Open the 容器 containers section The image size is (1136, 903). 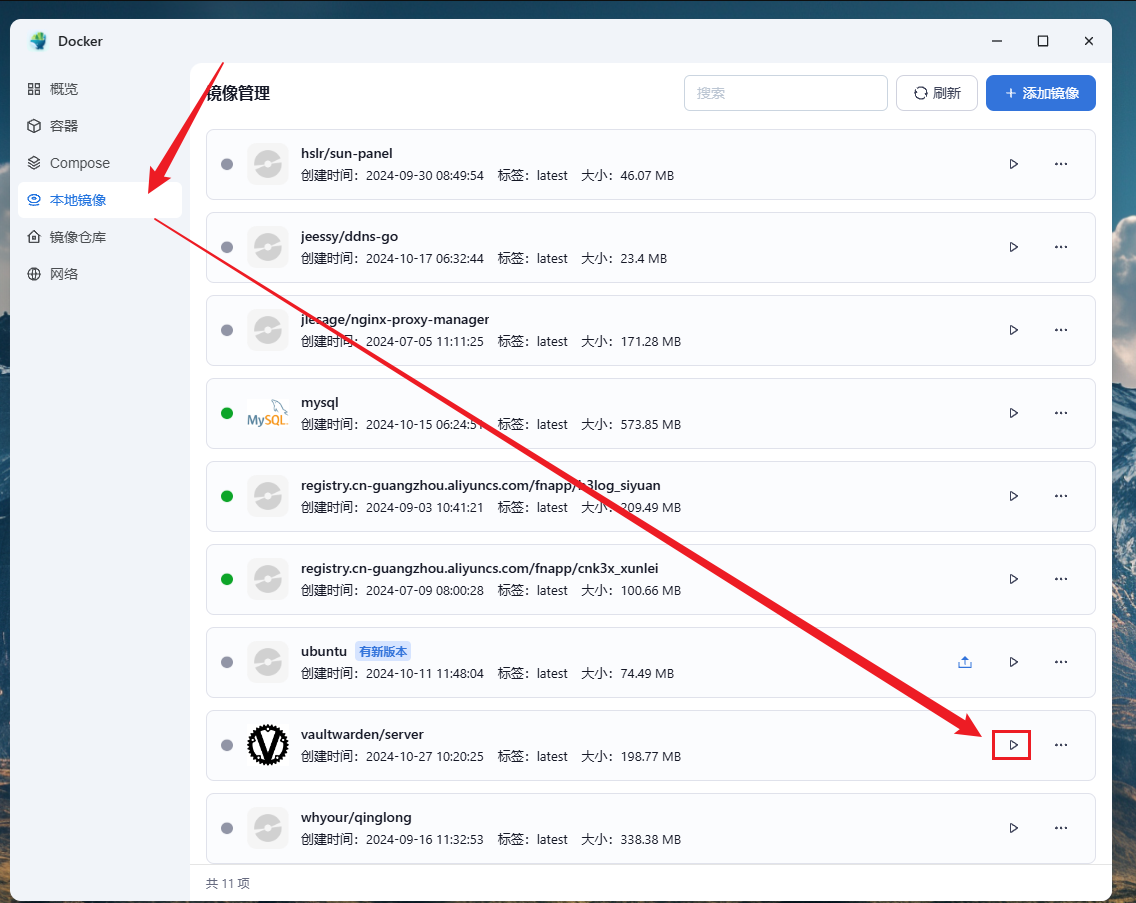(64, 126)
